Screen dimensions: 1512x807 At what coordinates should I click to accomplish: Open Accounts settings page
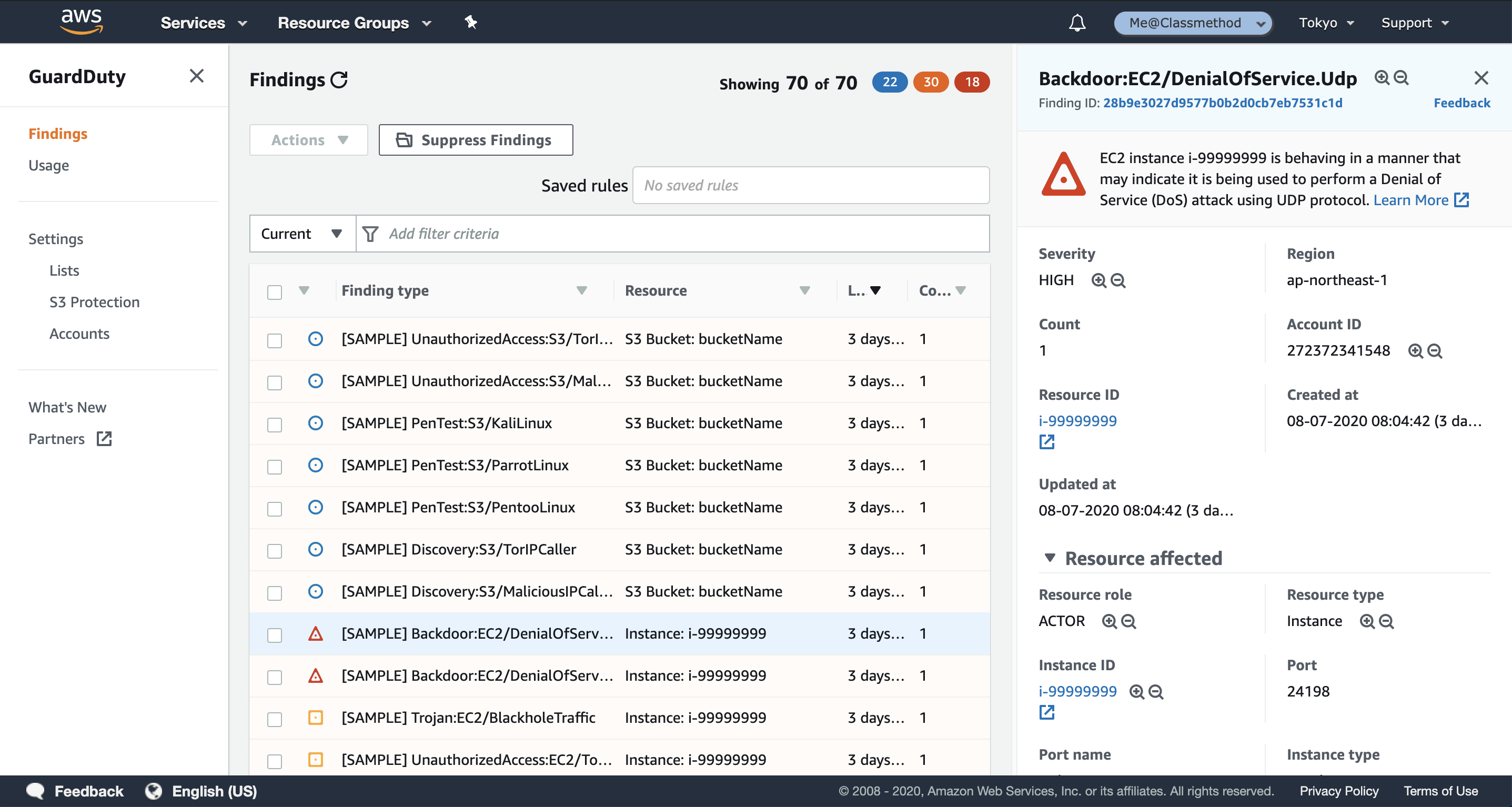(x=79, y=334)
